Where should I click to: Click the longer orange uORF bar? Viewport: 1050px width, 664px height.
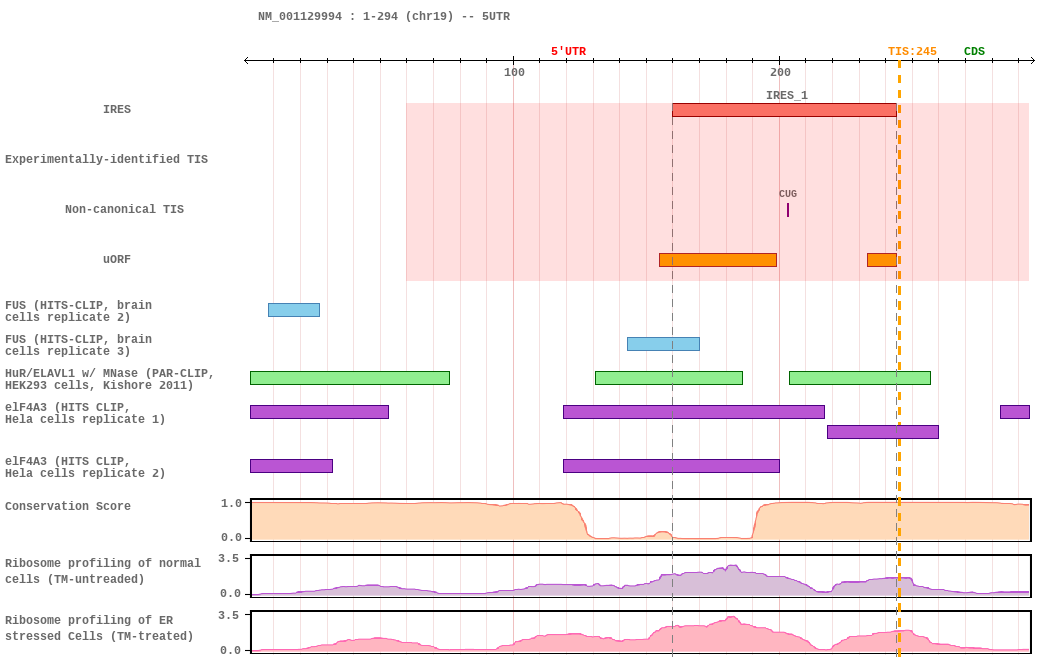coord(718,260)
